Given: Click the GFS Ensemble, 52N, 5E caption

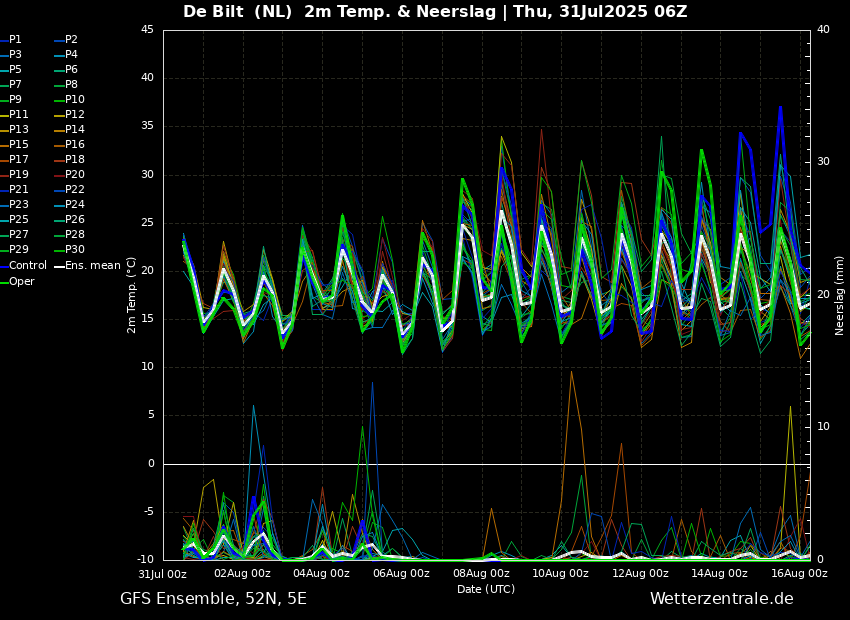Looking at the screenshot, I should [213, 599].
